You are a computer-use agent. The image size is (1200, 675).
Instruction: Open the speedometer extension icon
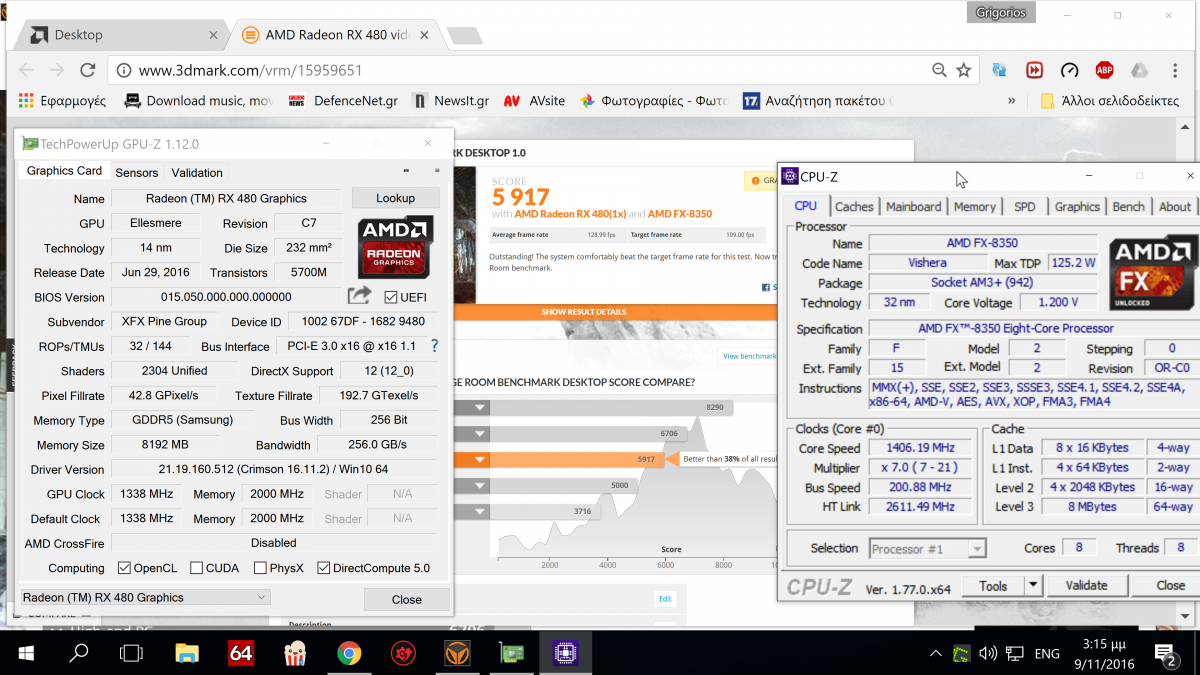tap(1069, 70)
